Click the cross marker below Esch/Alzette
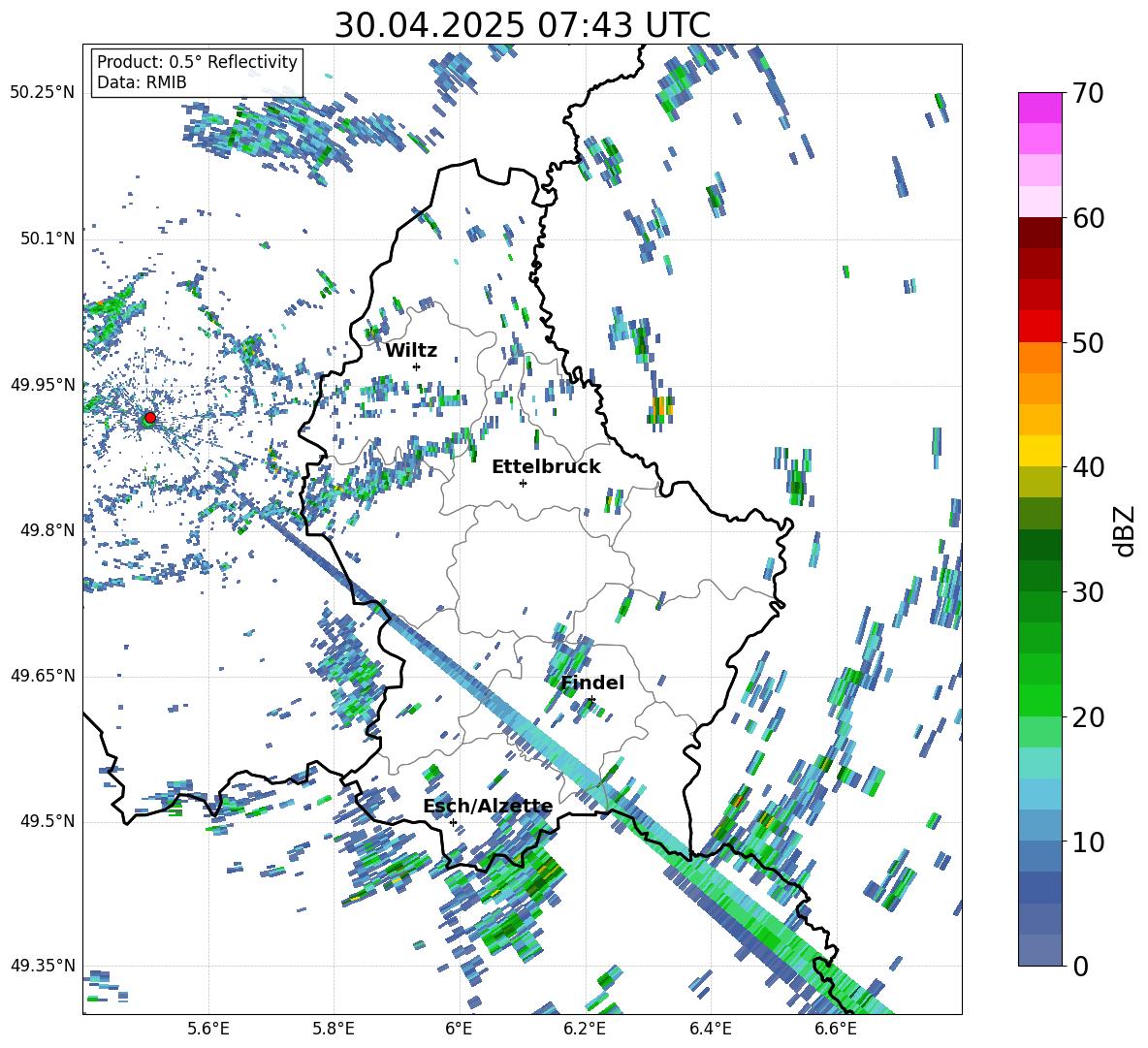 (x=453, y=822)
